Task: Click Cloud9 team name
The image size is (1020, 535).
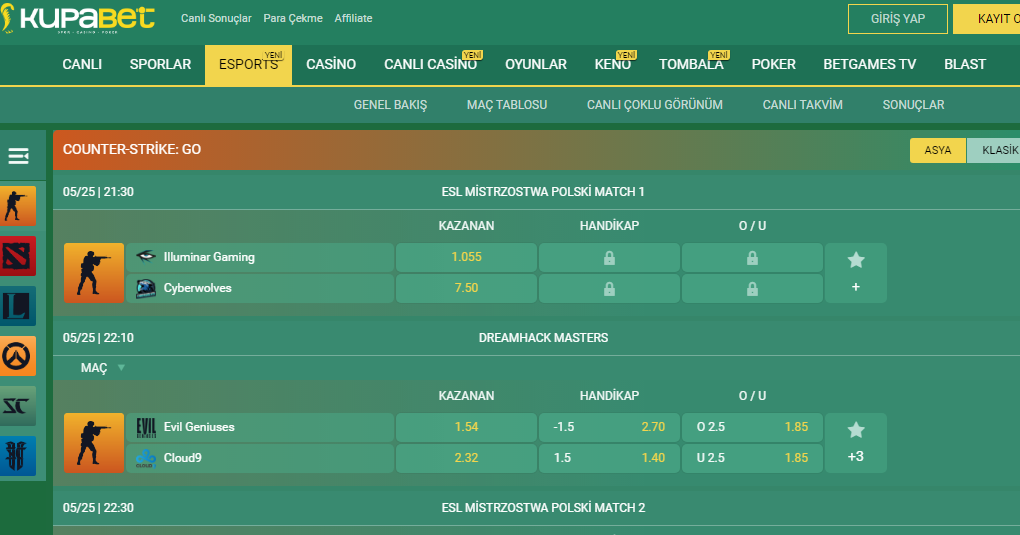Action: pos(183,458)
